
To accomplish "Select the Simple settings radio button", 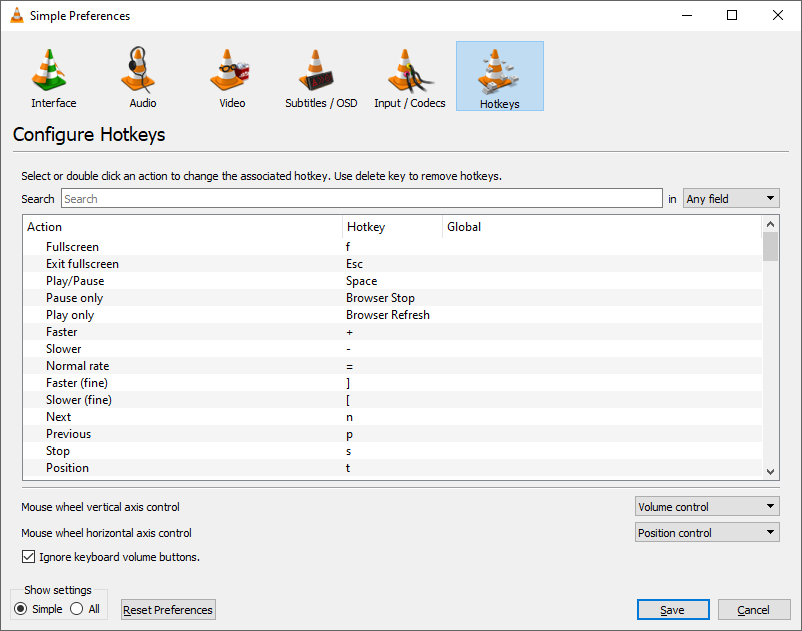I will tap(21, 609).
